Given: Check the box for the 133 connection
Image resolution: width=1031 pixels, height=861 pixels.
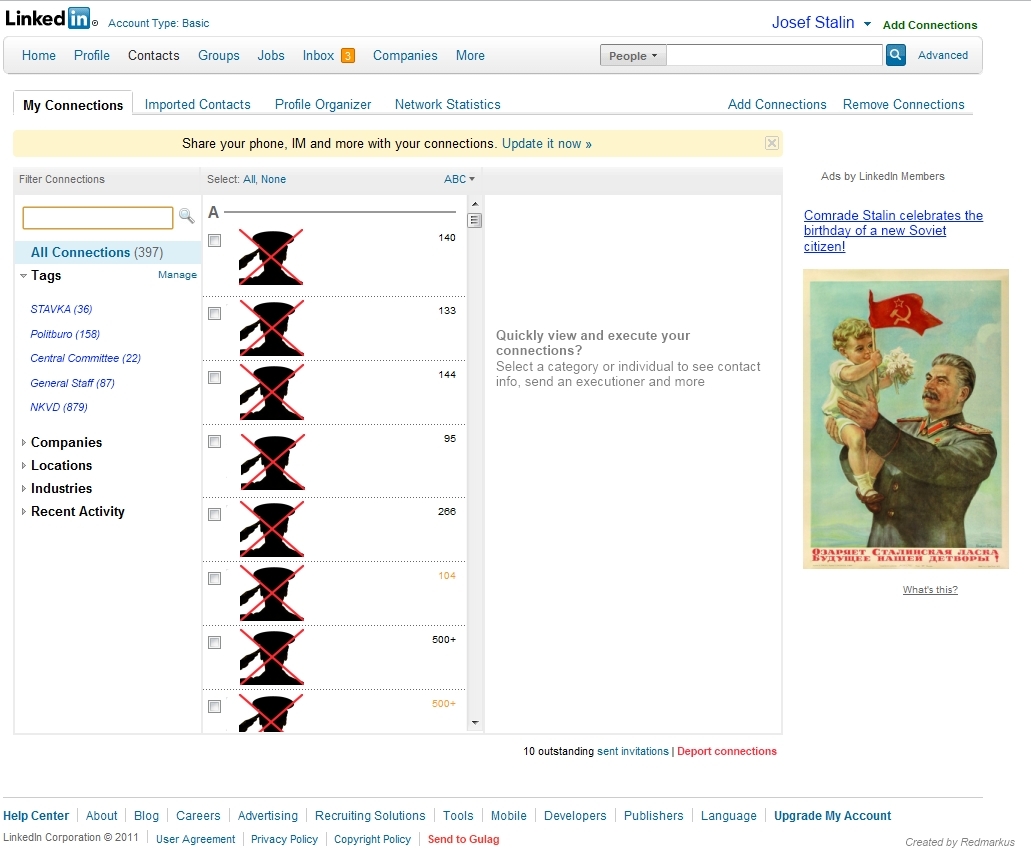Looking at the screenshot, I should (214, 314).
